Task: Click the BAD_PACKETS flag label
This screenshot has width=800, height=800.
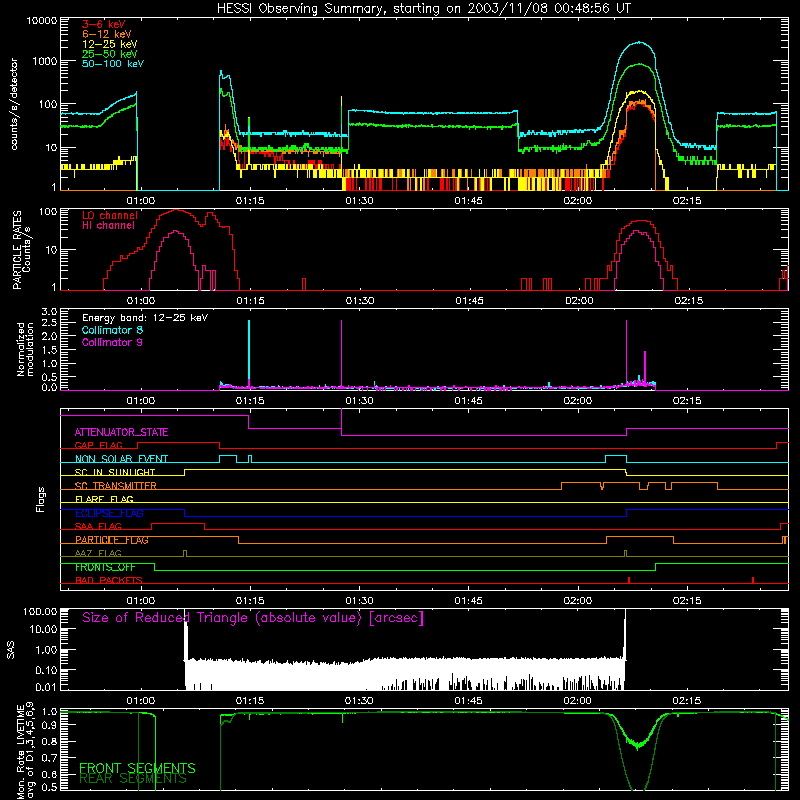Action: [109, 580]
